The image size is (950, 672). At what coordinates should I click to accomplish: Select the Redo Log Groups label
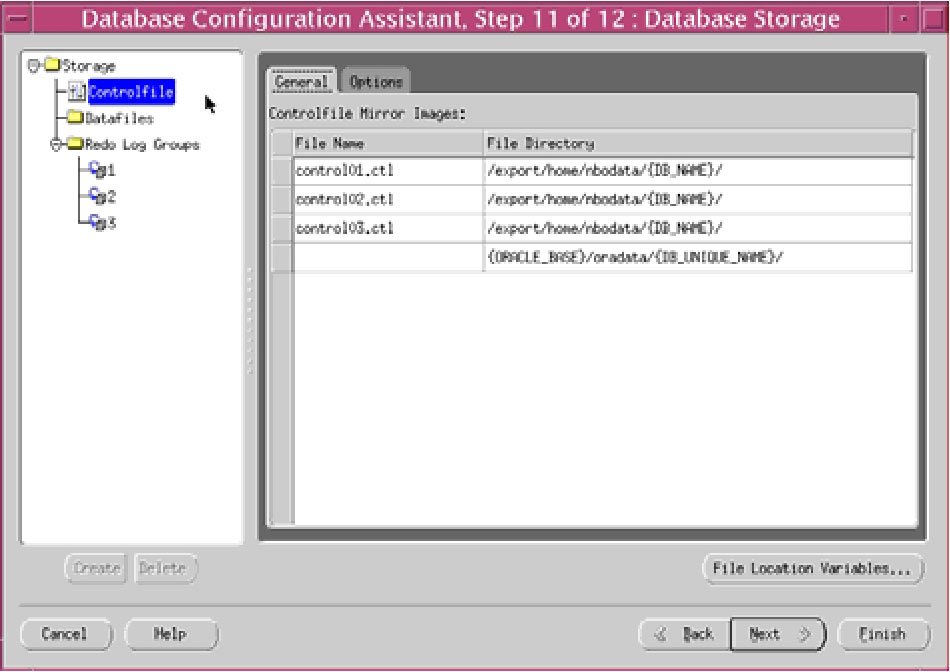click(142, 145)
